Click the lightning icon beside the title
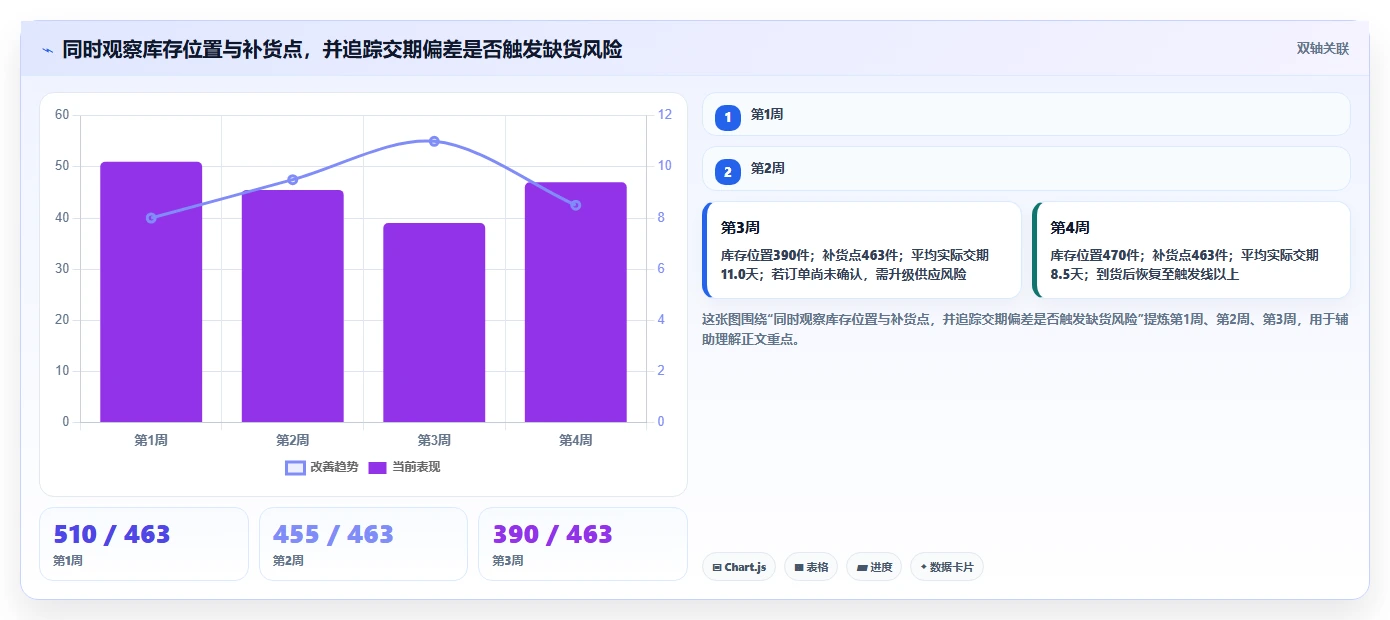 click(x=47, y=49)
